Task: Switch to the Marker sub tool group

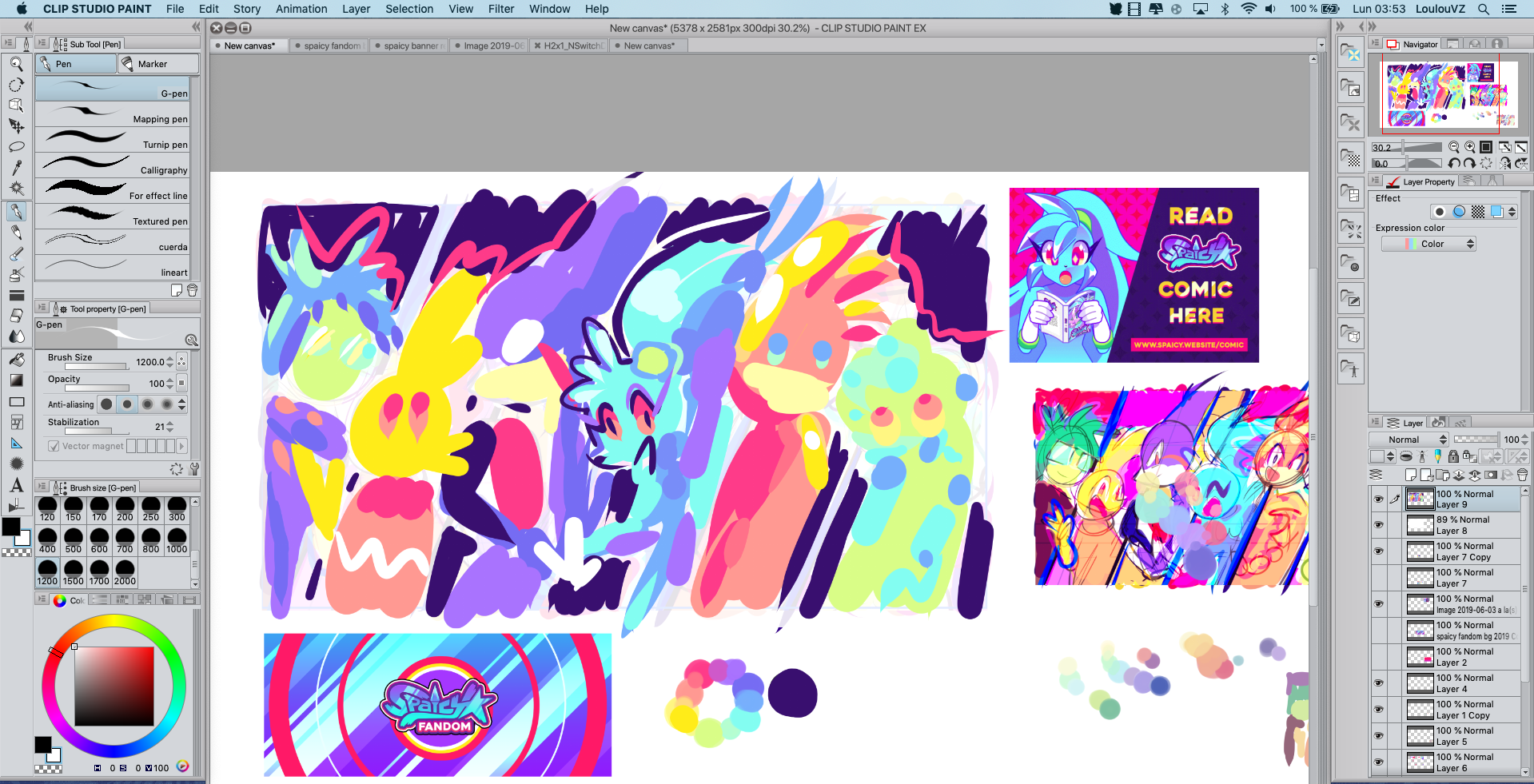Action: pos(157,64)
